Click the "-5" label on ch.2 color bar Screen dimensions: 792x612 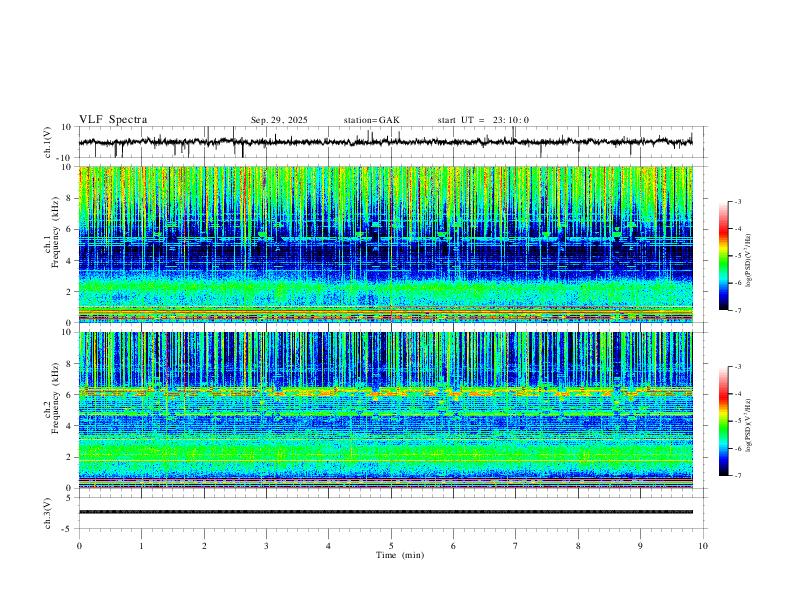click(x=738, y=421)
